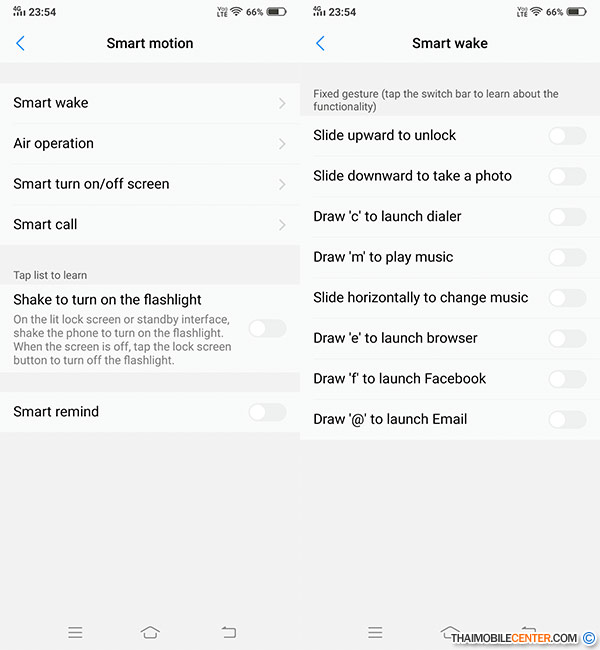The width and height of the screenshot is (600, 650).
Task: Tap the home icon on the left phone
Action: (150, 632)
